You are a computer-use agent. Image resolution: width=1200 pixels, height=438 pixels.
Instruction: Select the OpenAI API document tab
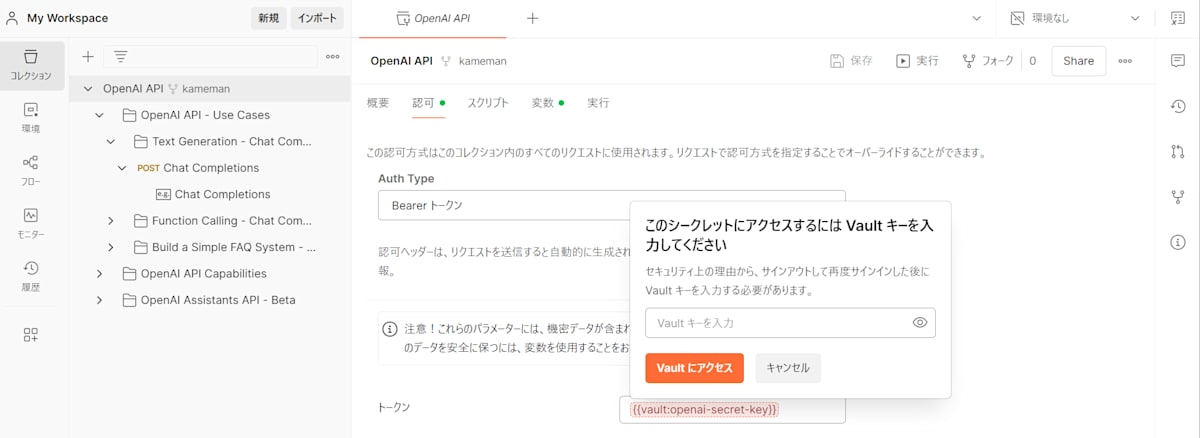(x=434, y=18)
